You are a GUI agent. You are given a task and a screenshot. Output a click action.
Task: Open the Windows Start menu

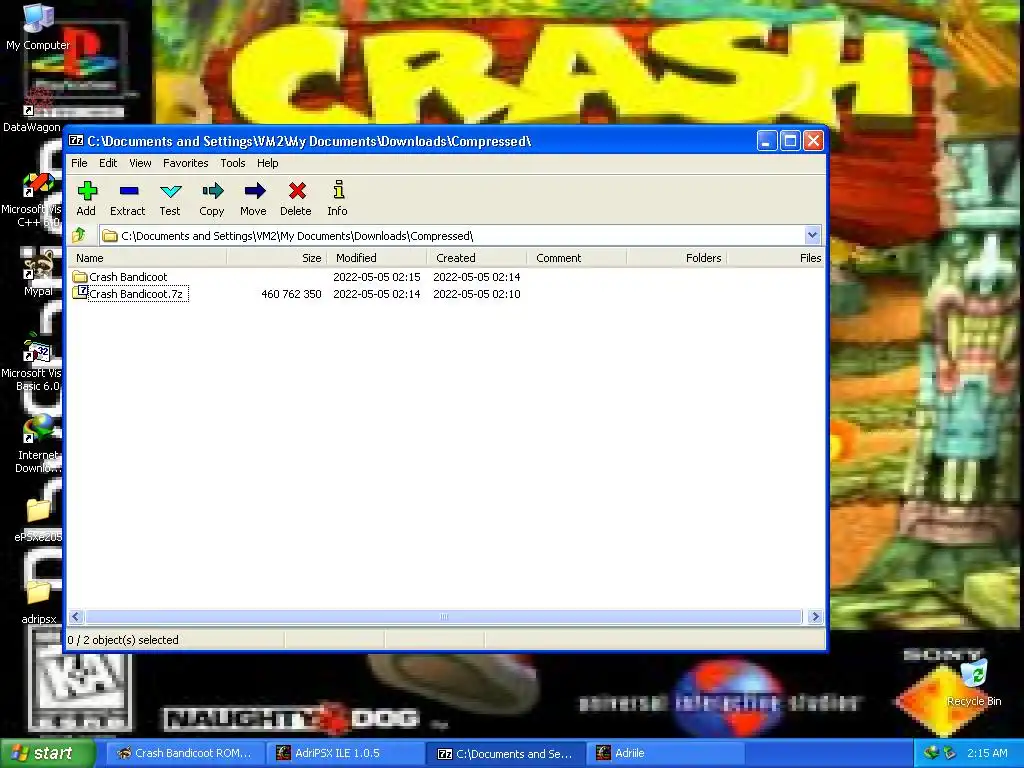coord(47,753)
